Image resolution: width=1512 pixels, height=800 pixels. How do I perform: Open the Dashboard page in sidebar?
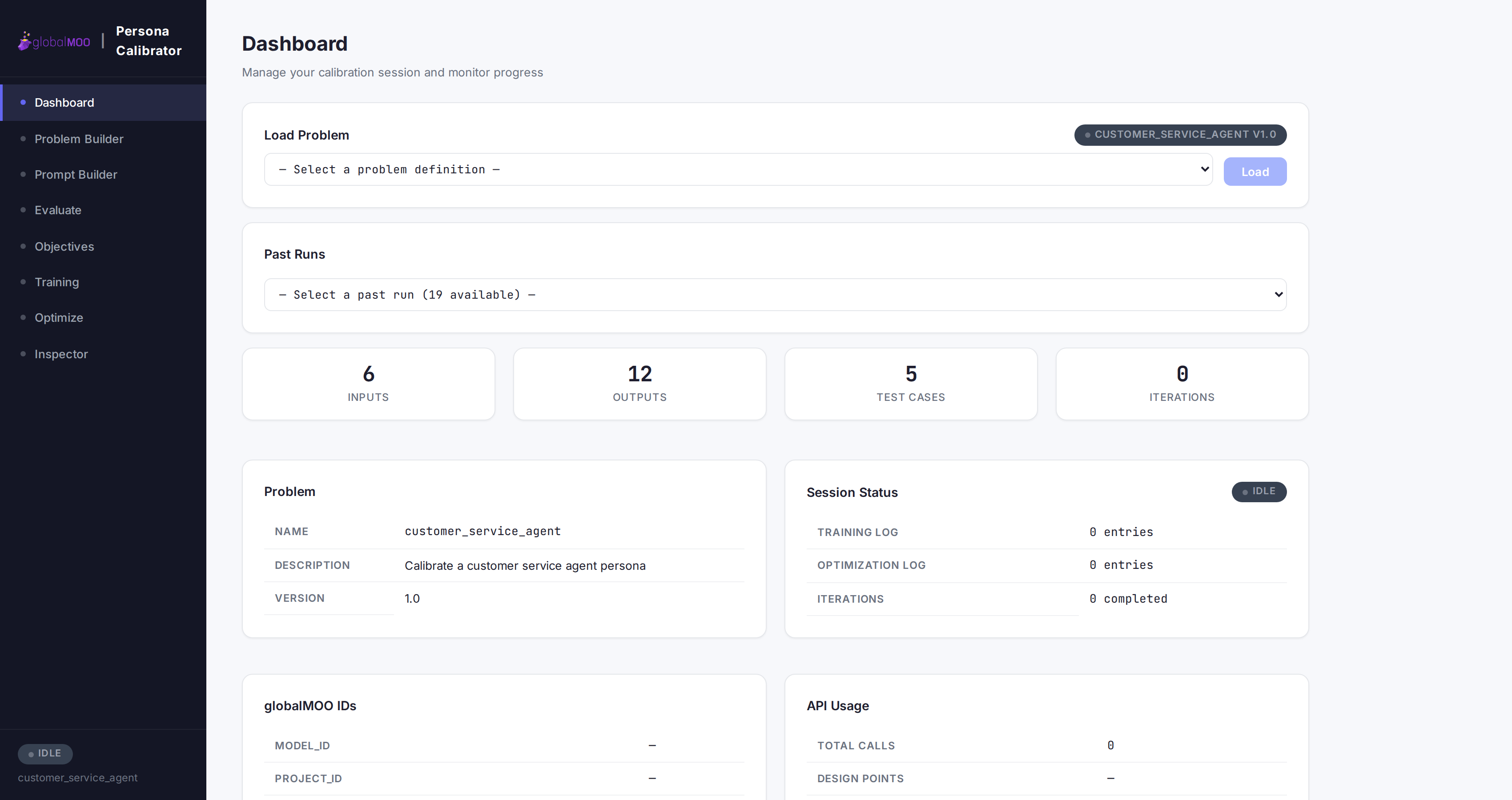click(103, 103)
